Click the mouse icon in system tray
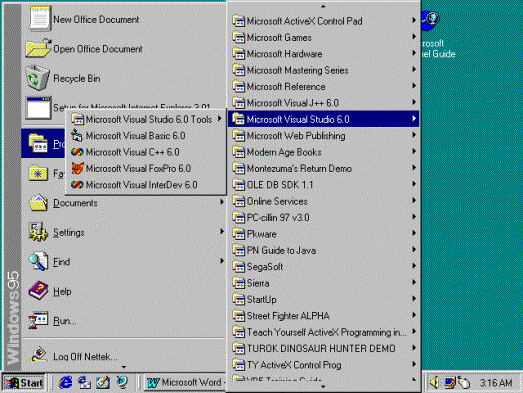Image resolution: width=523 pixels, height=393 pixels. (x=464, y=382)
